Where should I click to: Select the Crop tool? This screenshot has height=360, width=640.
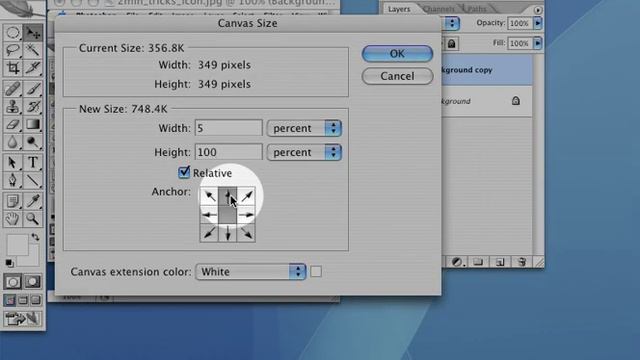point(13,67)
